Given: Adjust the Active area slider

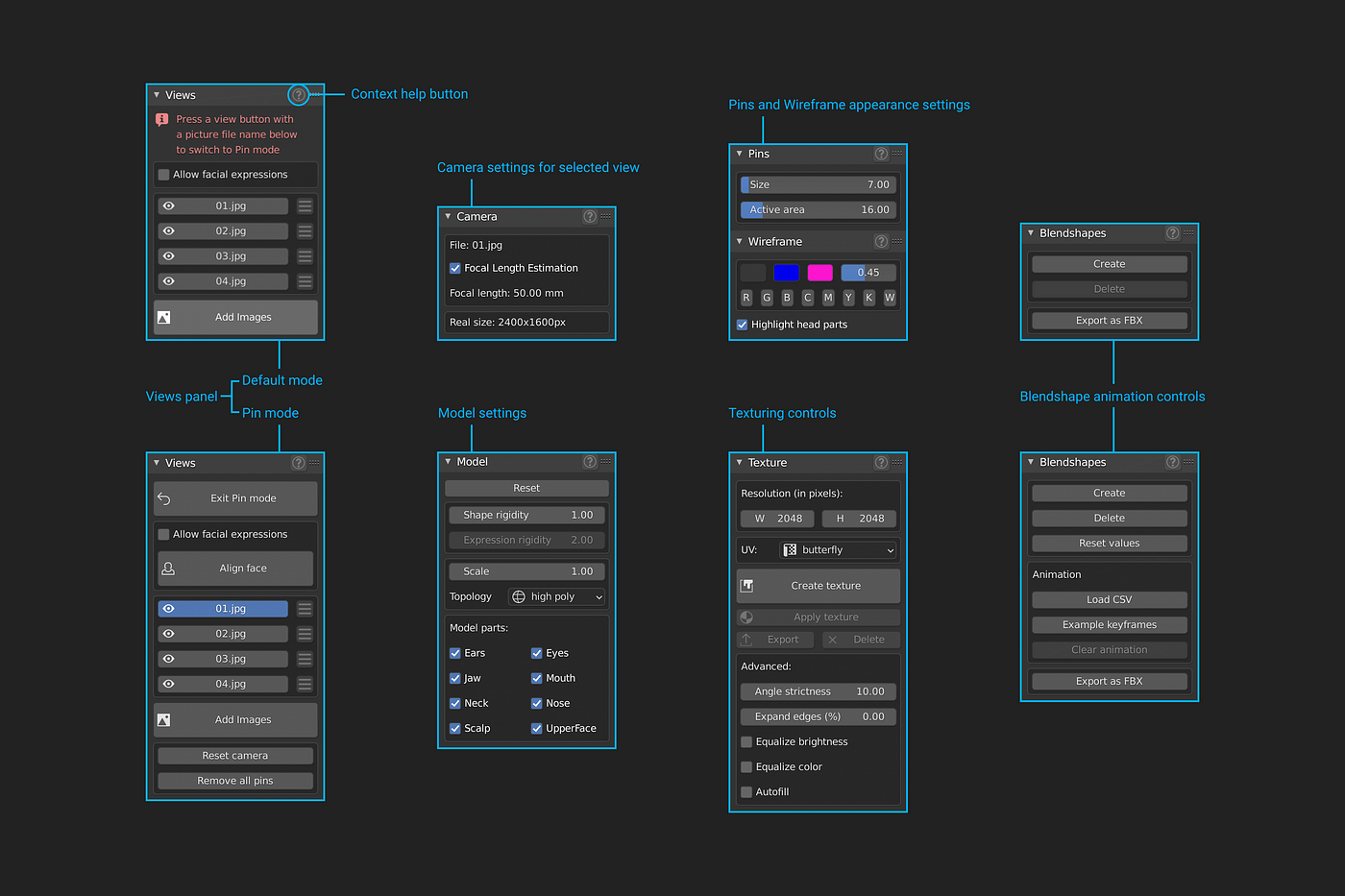Looking at the screenshot, I should coord(819,210).
